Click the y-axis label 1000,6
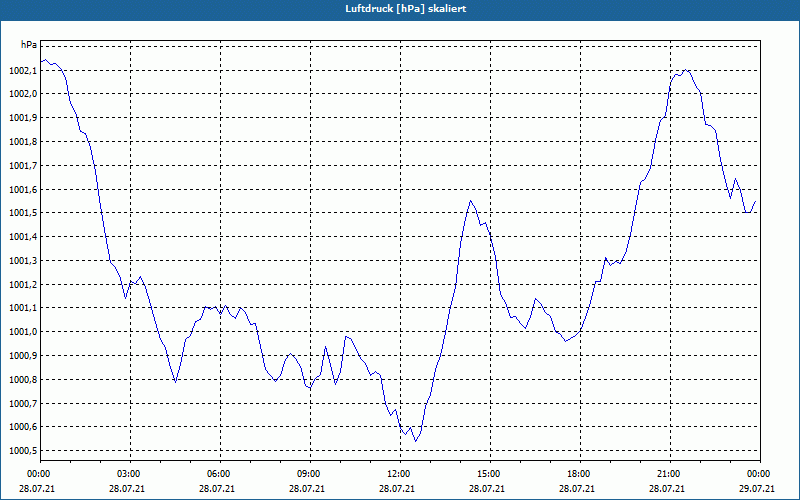Image resolution: width=800 pixels, height=500 pixels. point(23,427)
